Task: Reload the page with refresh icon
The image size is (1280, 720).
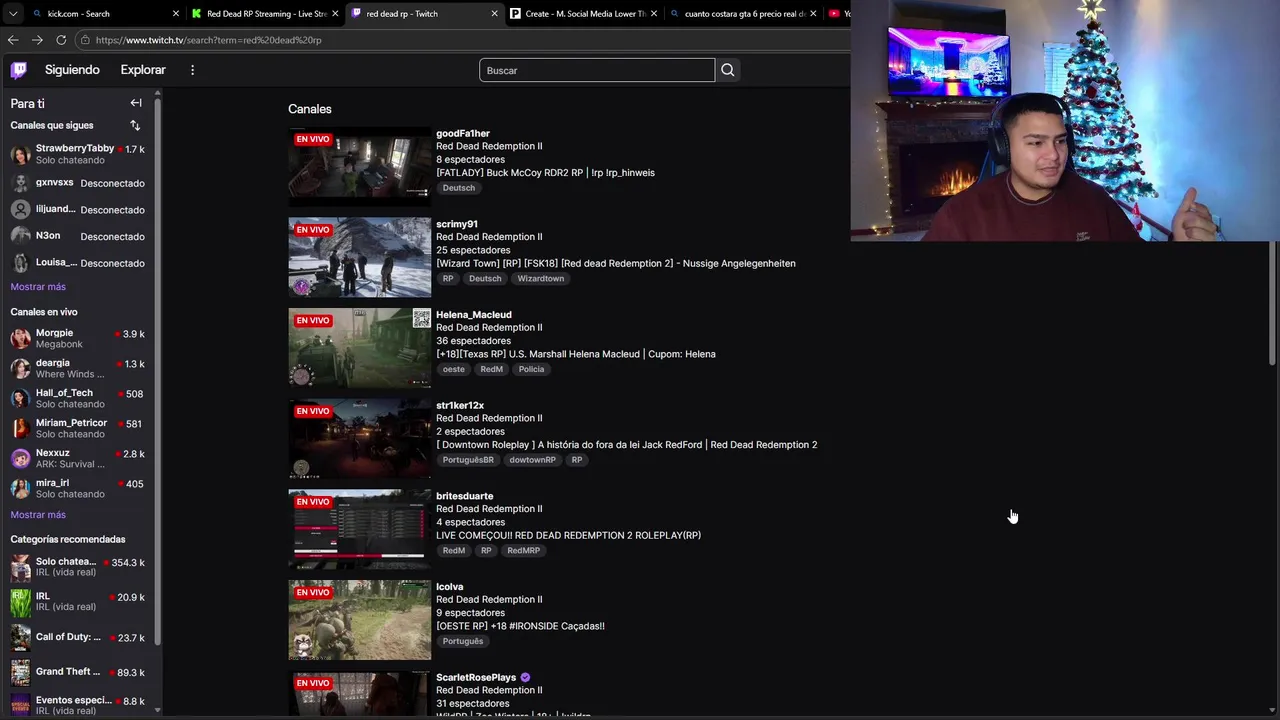Action: click(x=61, y=40)
